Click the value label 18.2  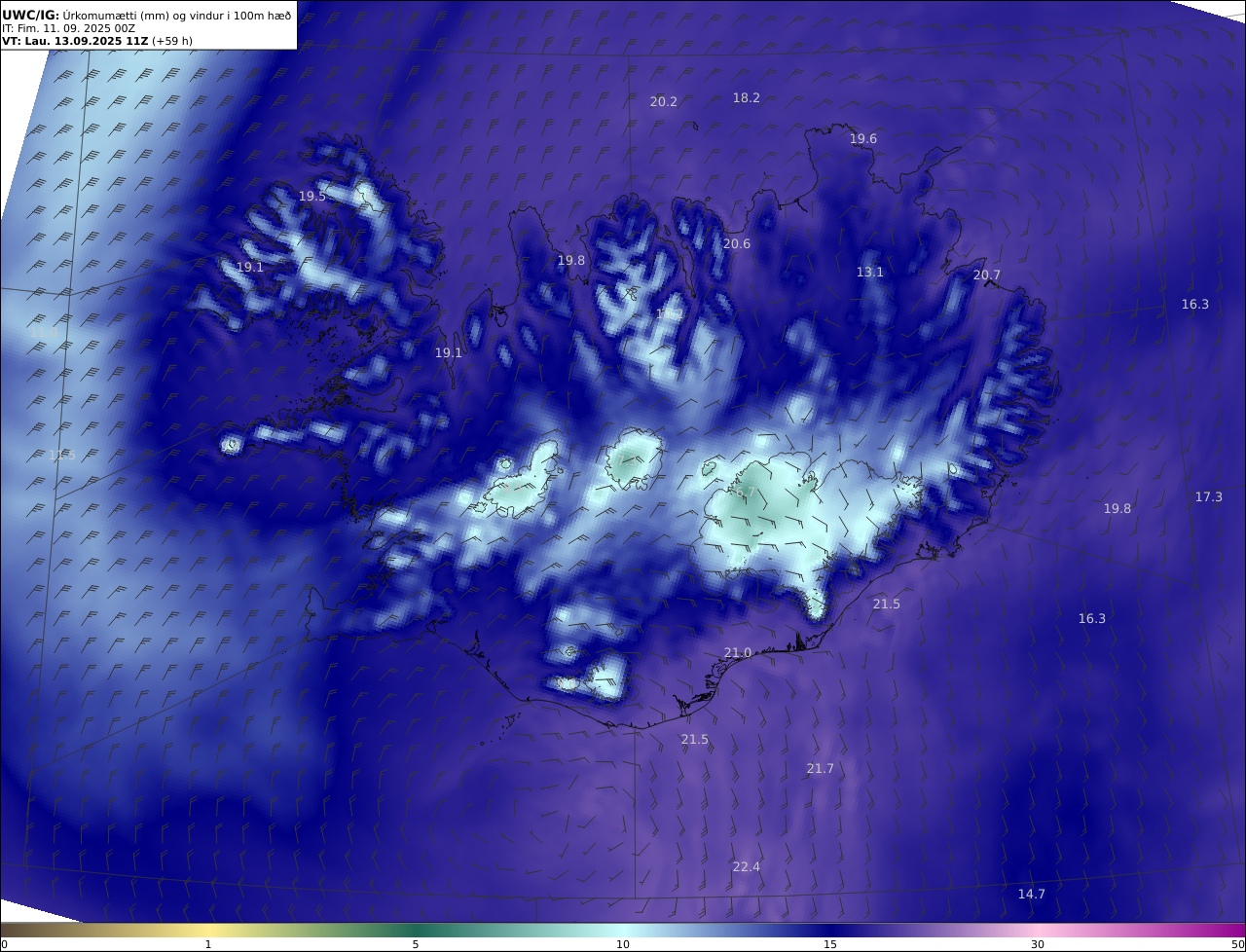coord(747,97)
